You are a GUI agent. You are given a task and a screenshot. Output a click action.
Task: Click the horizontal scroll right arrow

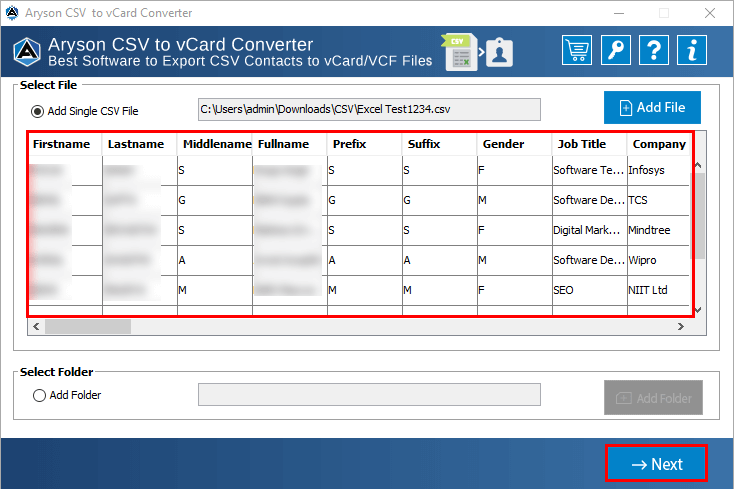point(681,327)
